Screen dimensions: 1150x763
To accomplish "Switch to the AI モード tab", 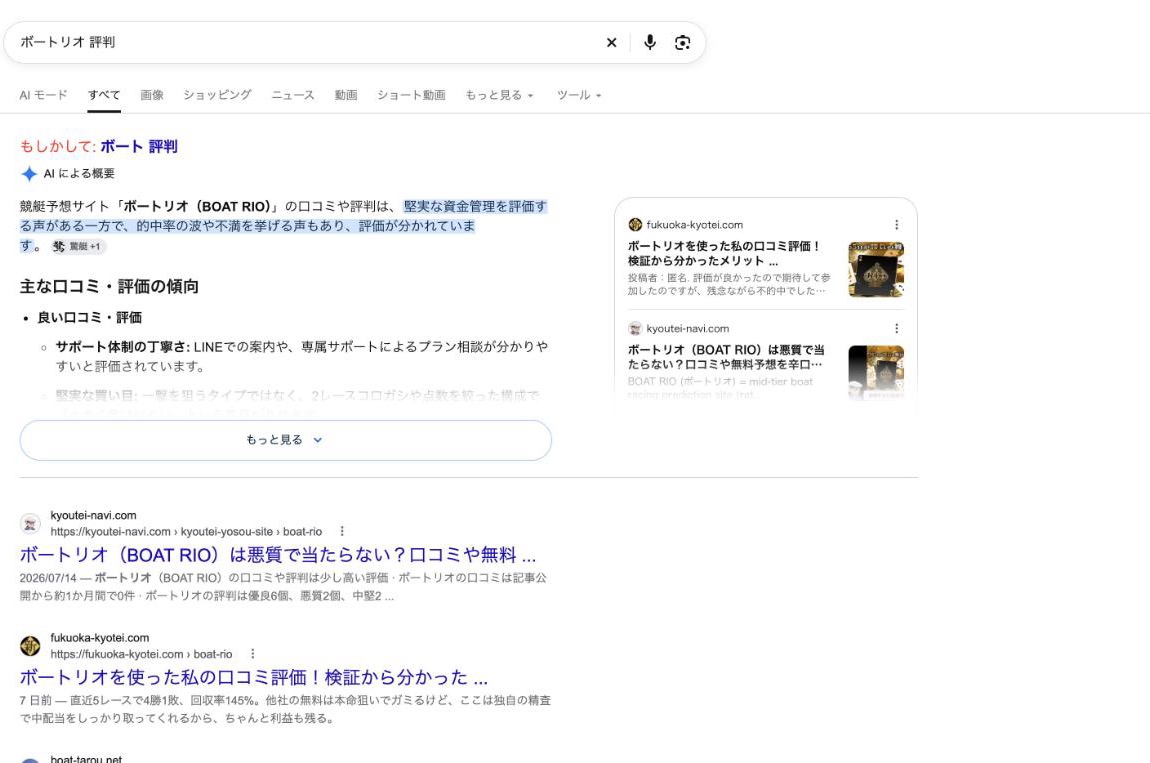I will point(43,95).
